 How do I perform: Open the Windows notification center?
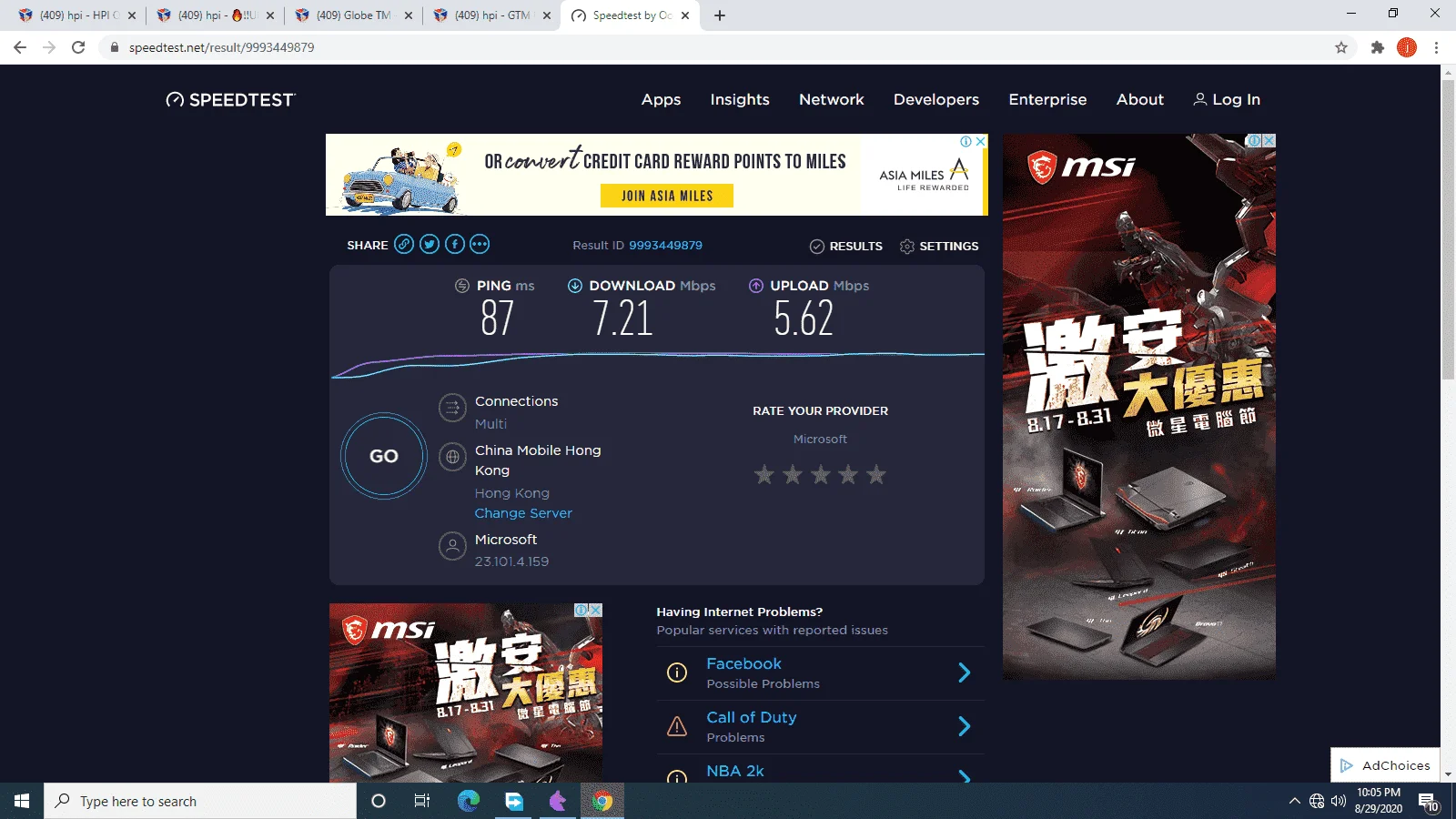coord(1429,801)
